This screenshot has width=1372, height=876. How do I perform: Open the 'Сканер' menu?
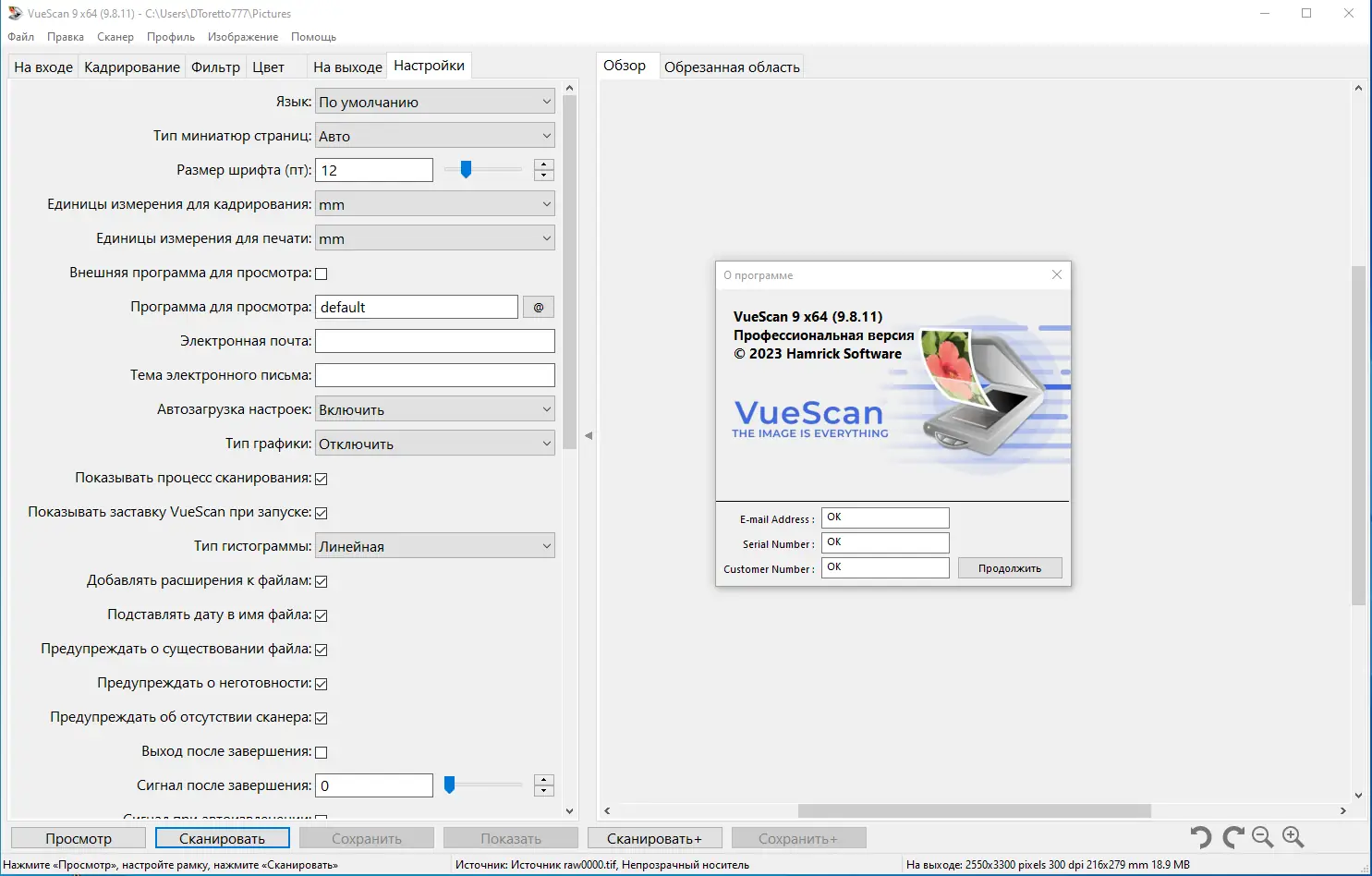(115, 36)
